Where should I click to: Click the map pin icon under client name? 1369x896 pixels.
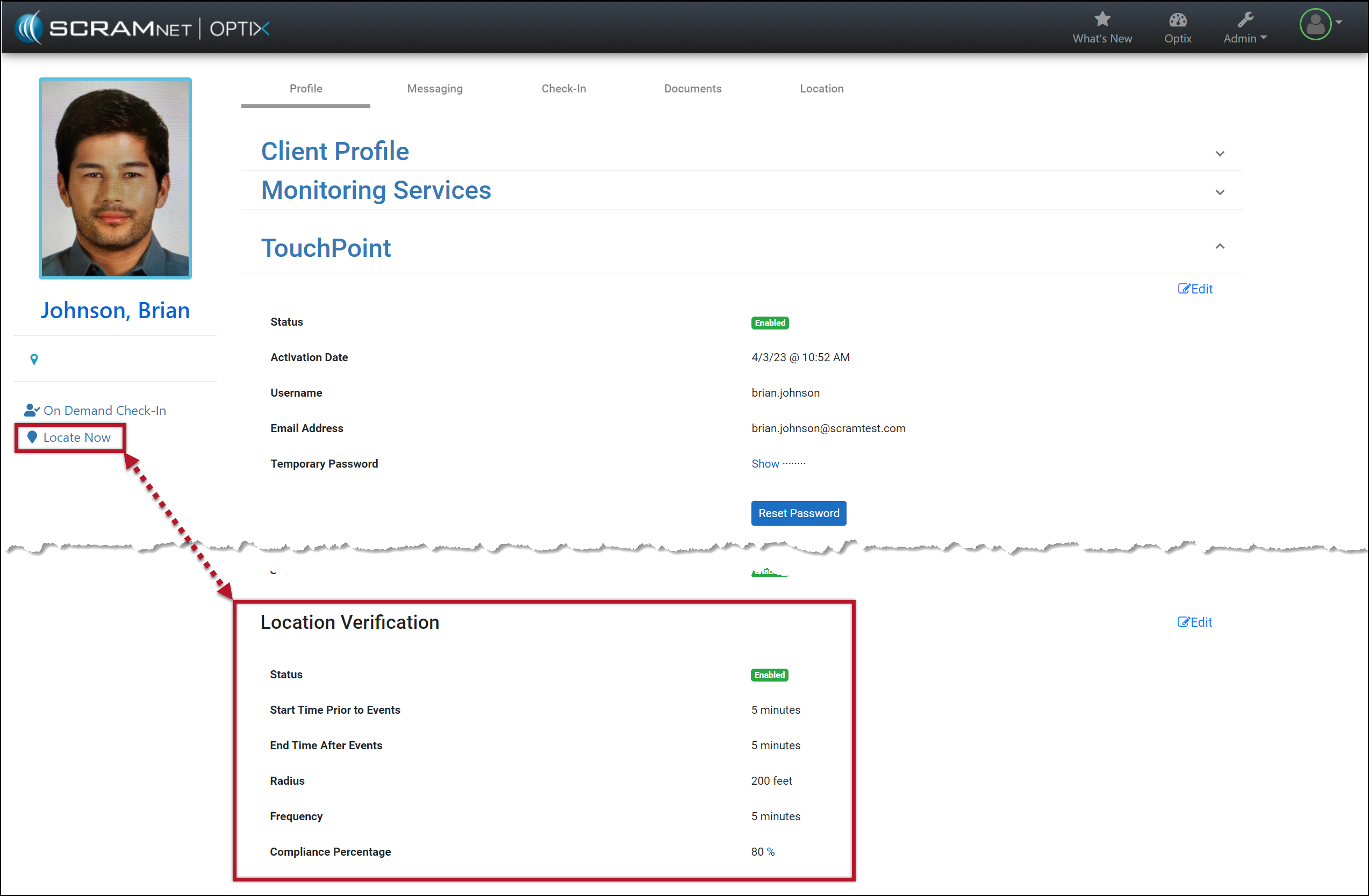pyautogui.click(x=34, y=359)
